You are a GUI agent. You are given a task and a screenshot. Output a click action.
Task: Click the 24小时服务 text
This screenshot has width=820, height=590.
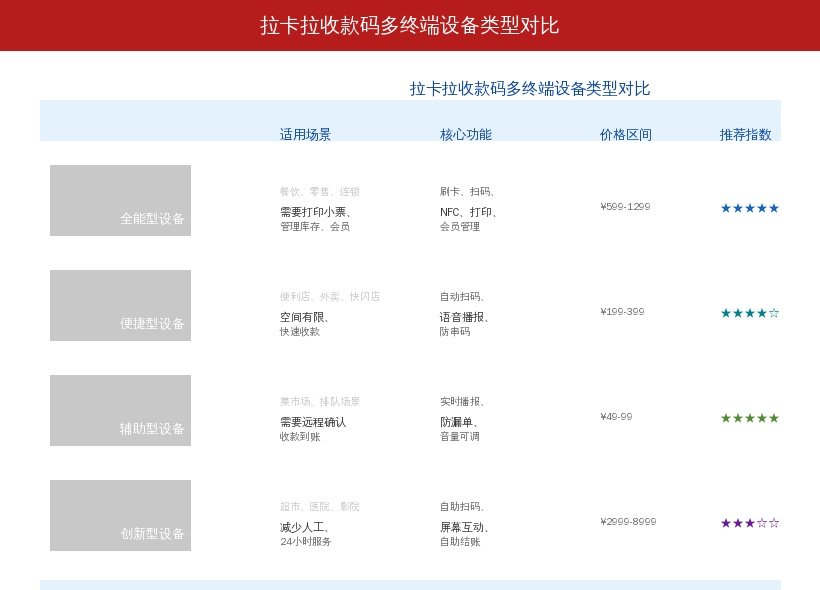[x=305, y=542]
